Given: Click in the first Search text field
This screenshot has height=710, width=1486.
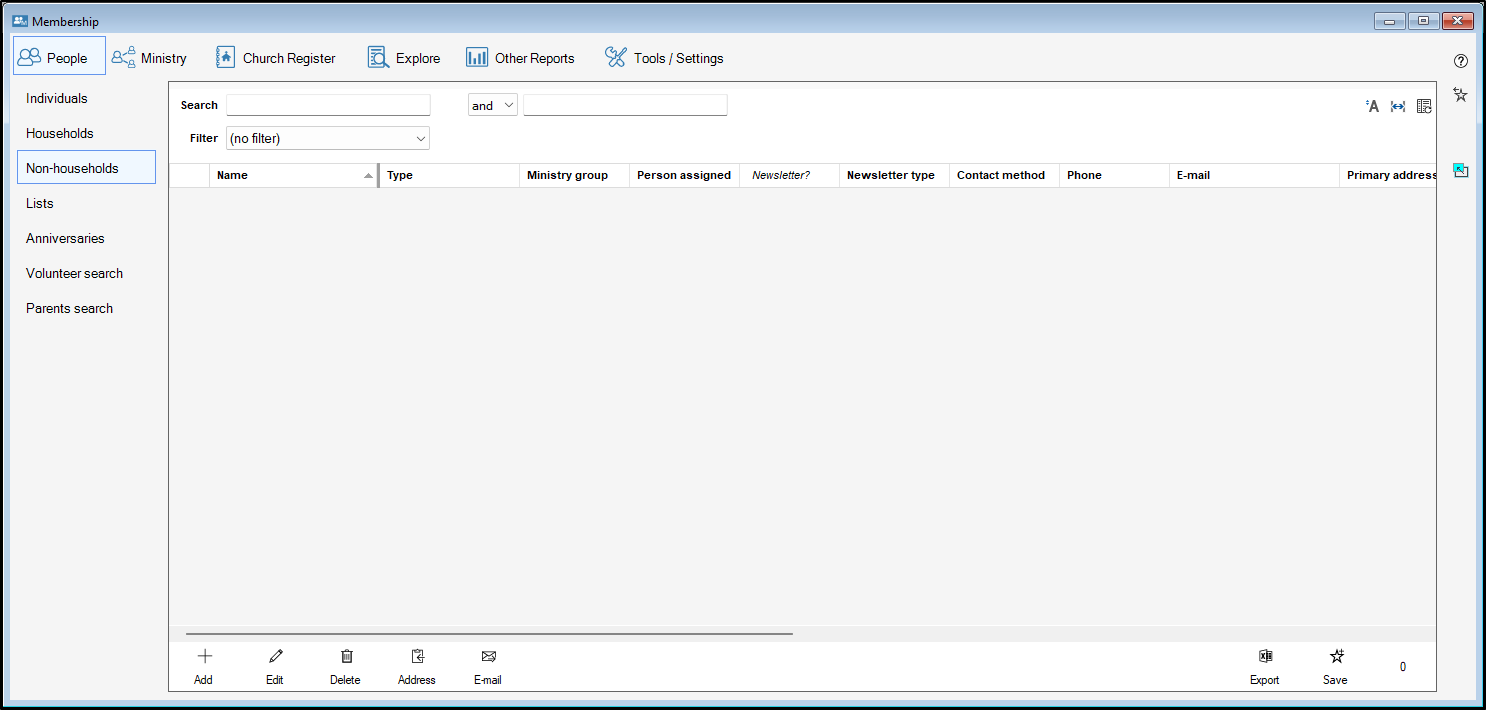Looking at the screenshot, I should pyautogui.click(x=328, y=105).
